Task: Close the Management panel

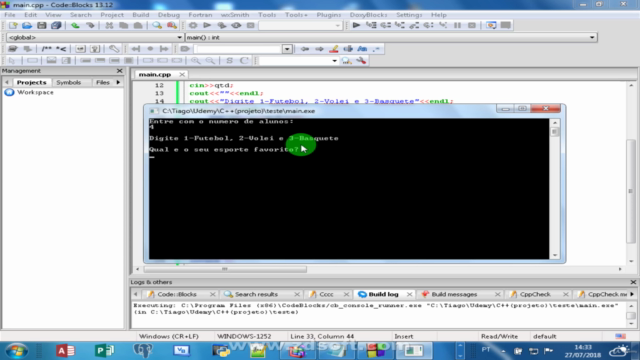Action: [x=120, y=71]
